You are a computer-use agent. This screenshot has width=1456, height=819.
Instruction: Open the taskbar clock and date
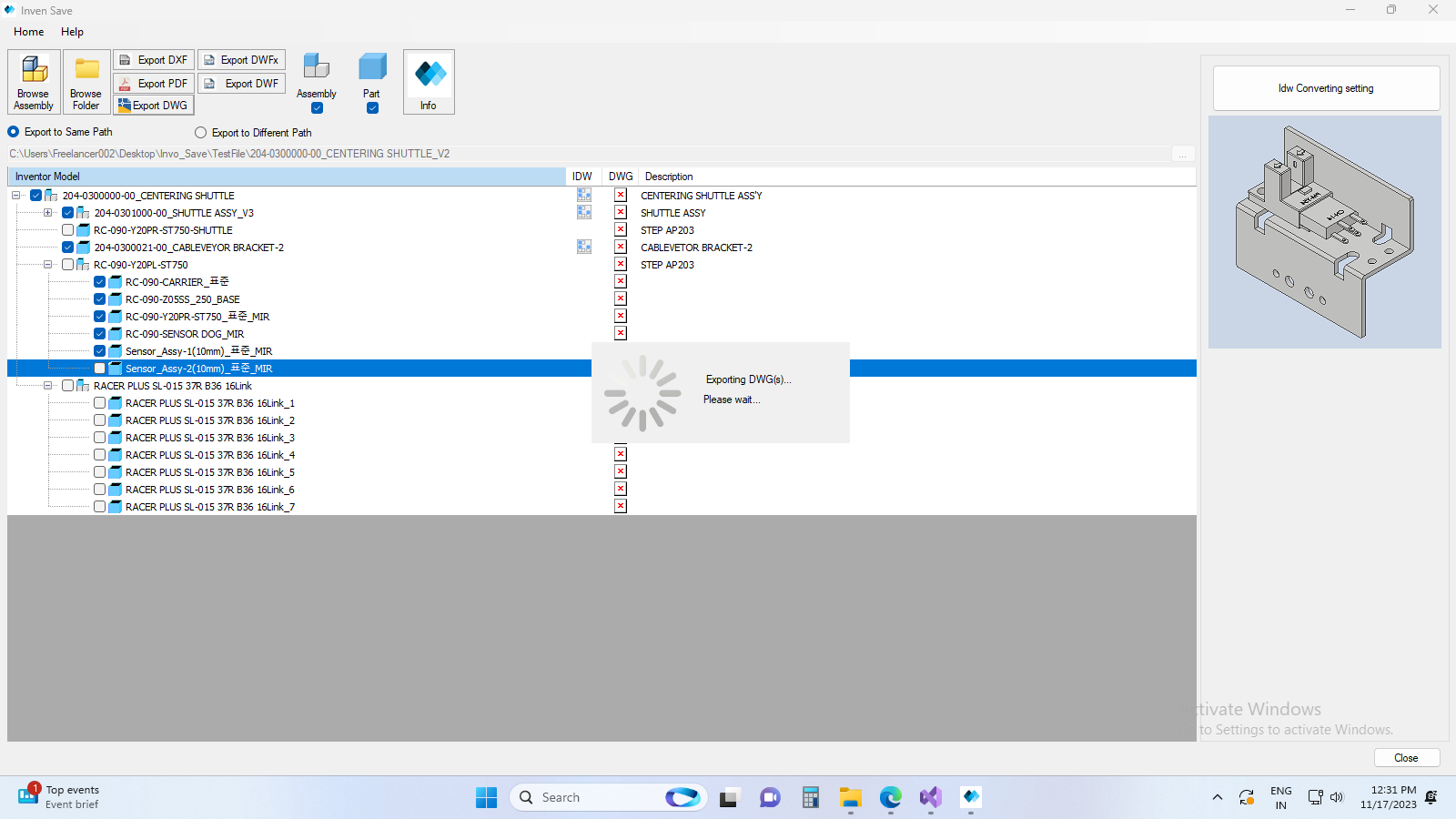(x=1388, y=797)
